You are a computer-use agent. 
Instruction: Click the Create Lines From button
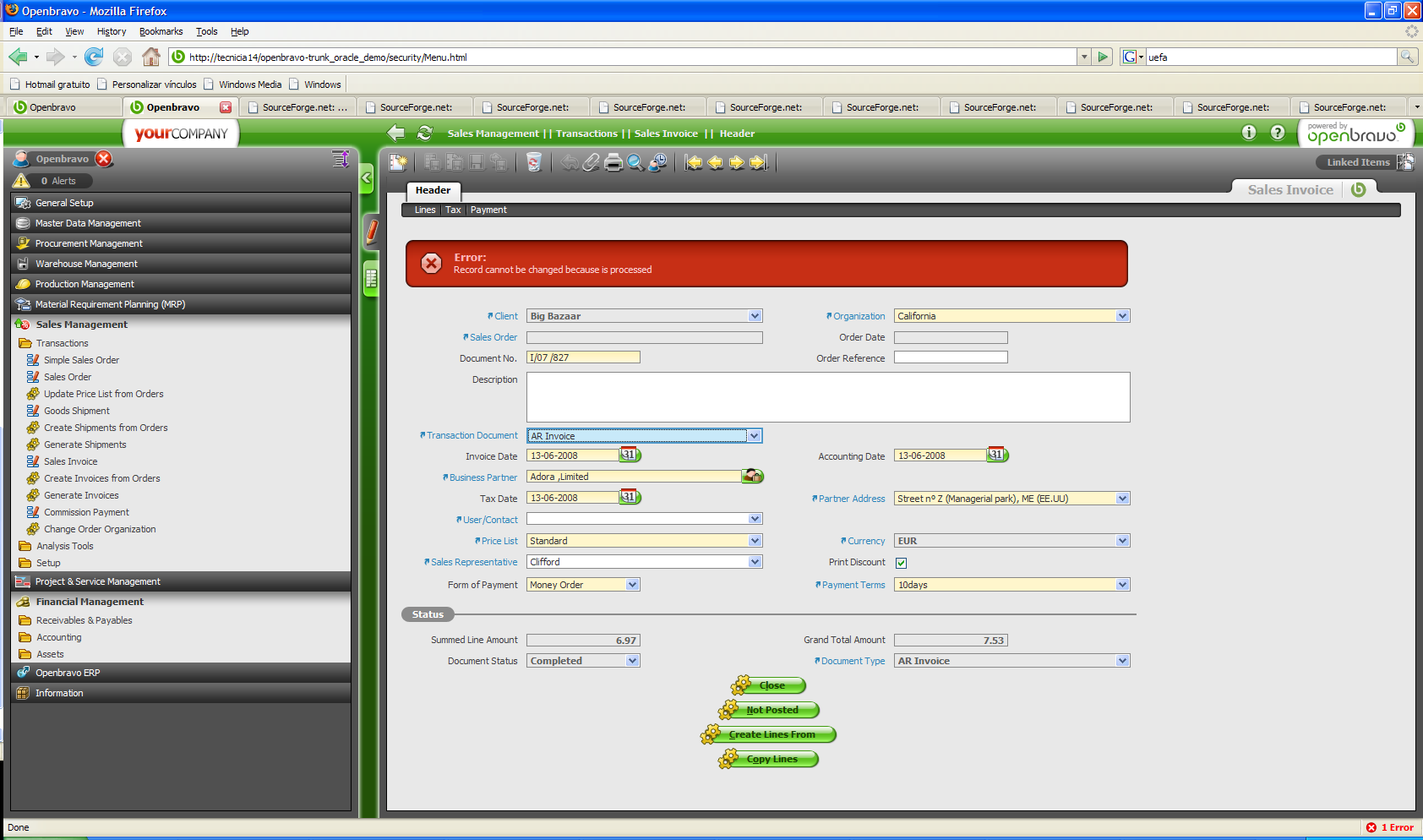(x=771, y=734)
